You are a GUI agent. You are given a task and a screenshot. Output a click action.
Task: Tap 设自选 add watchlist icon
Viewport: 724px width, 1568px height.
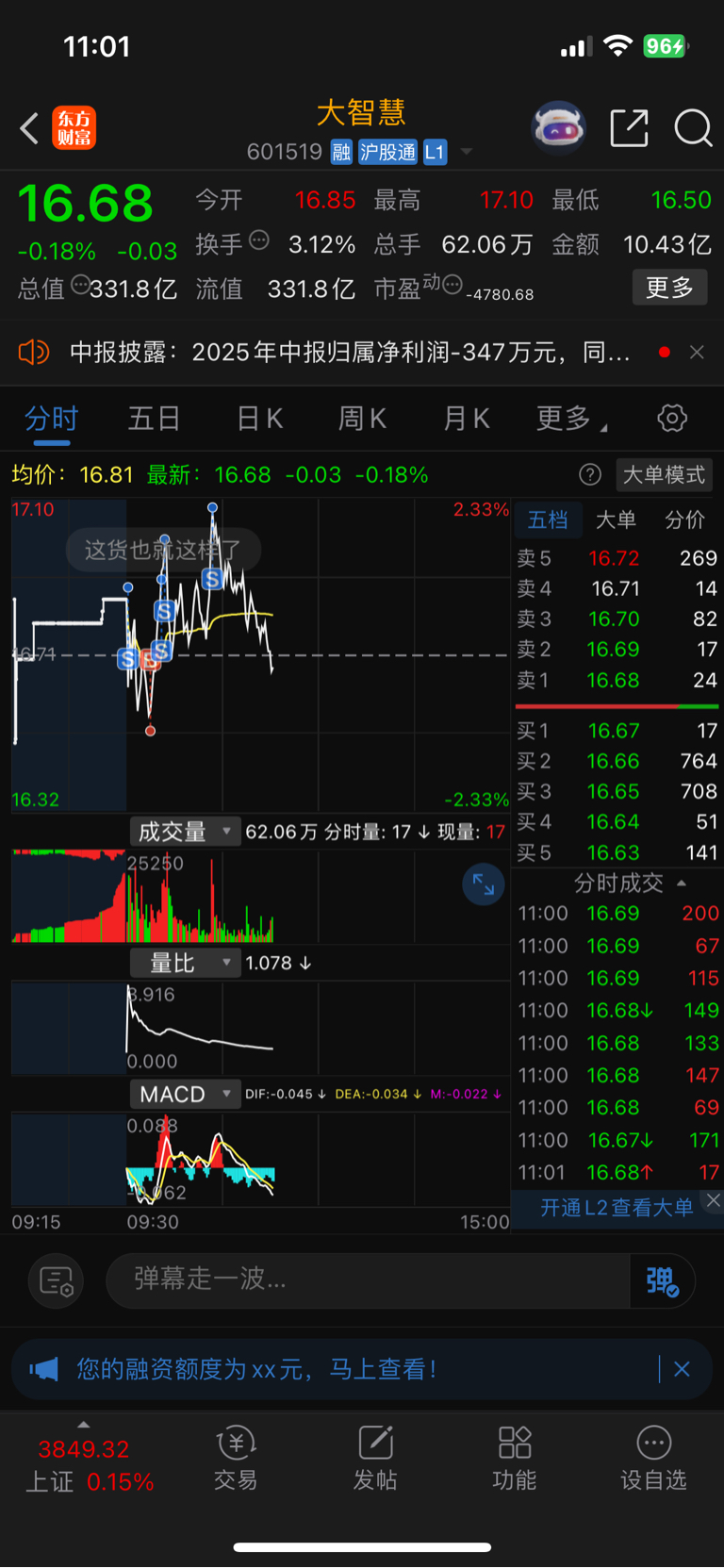653,1458
